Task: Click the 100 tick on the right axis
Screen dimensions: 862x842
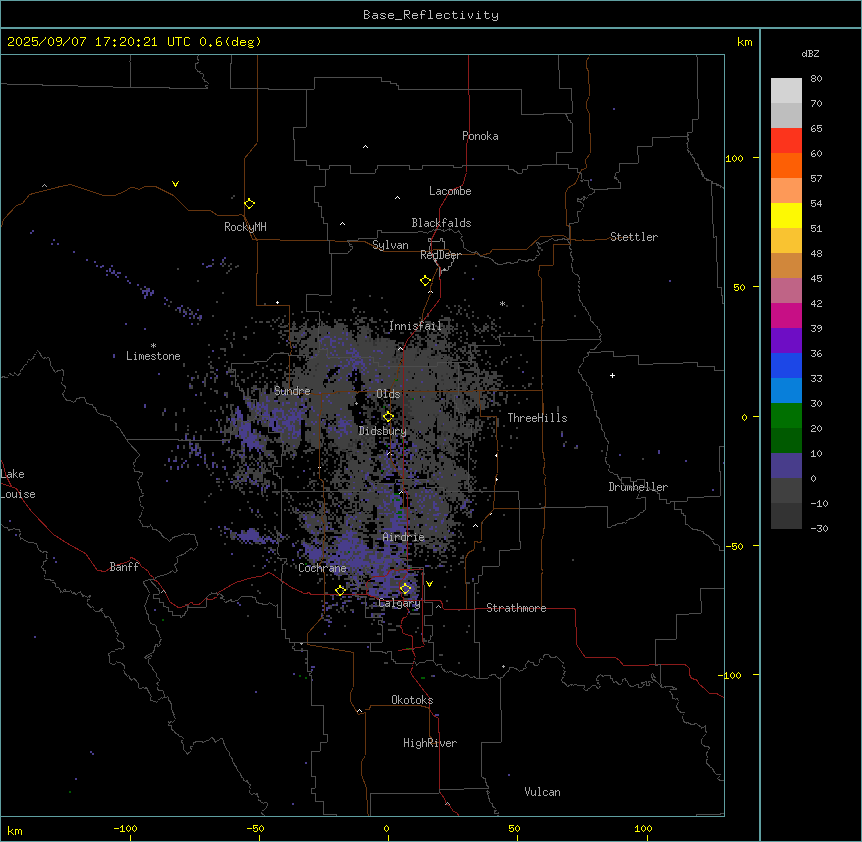Action: coord(734,158)
